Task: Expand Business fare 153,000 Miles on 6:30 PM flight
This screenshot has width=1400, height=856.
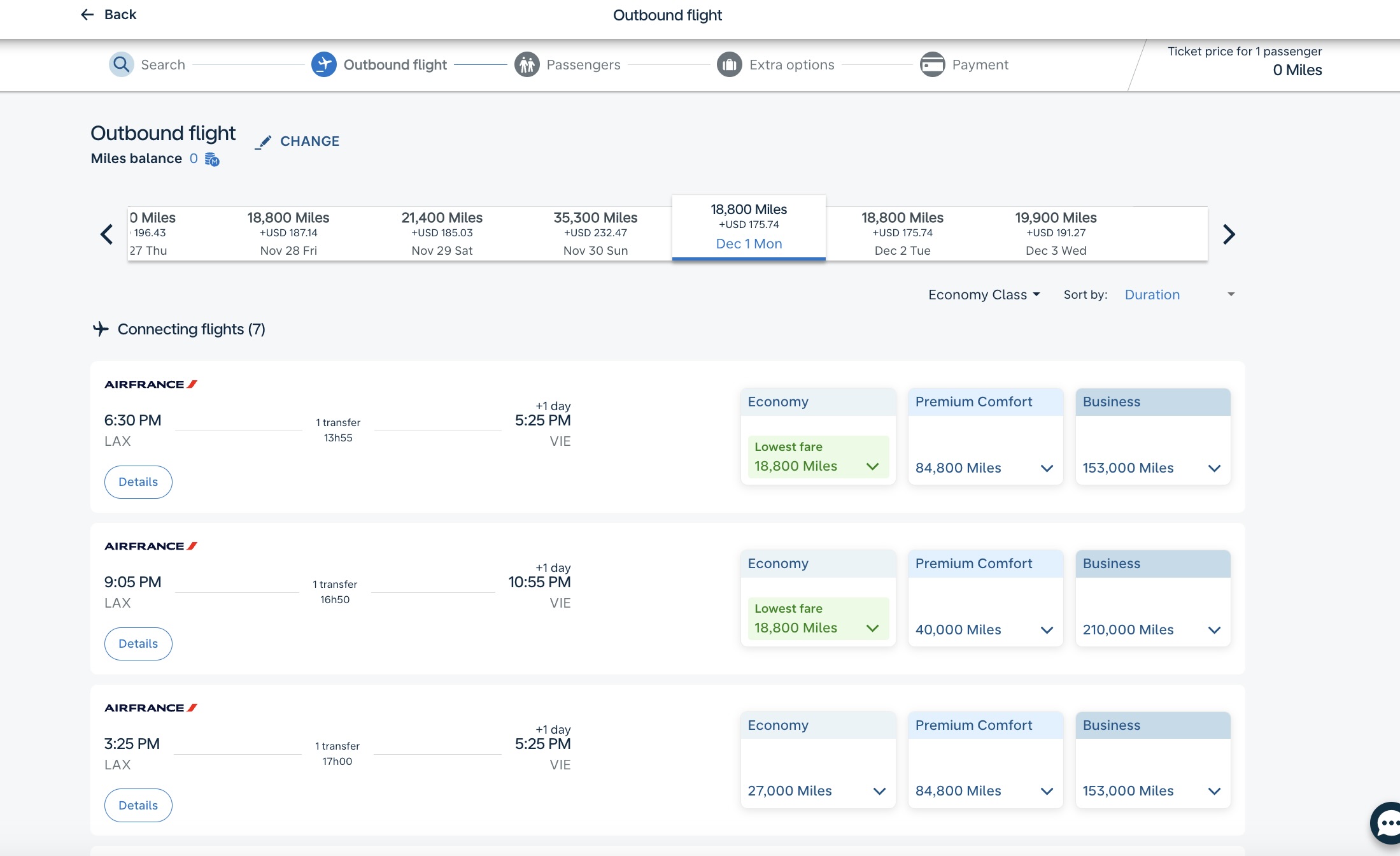Action: click(1152, 467)
